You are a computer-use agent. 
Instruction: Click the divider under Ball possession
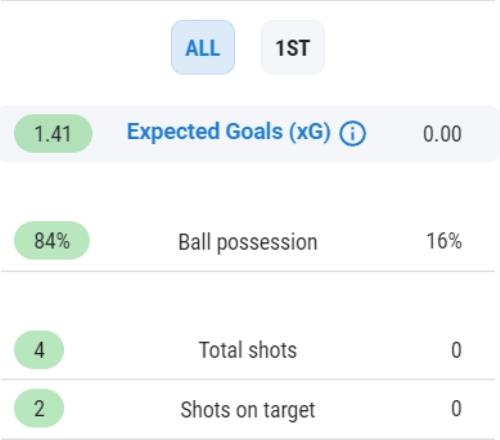pos(248,271)
